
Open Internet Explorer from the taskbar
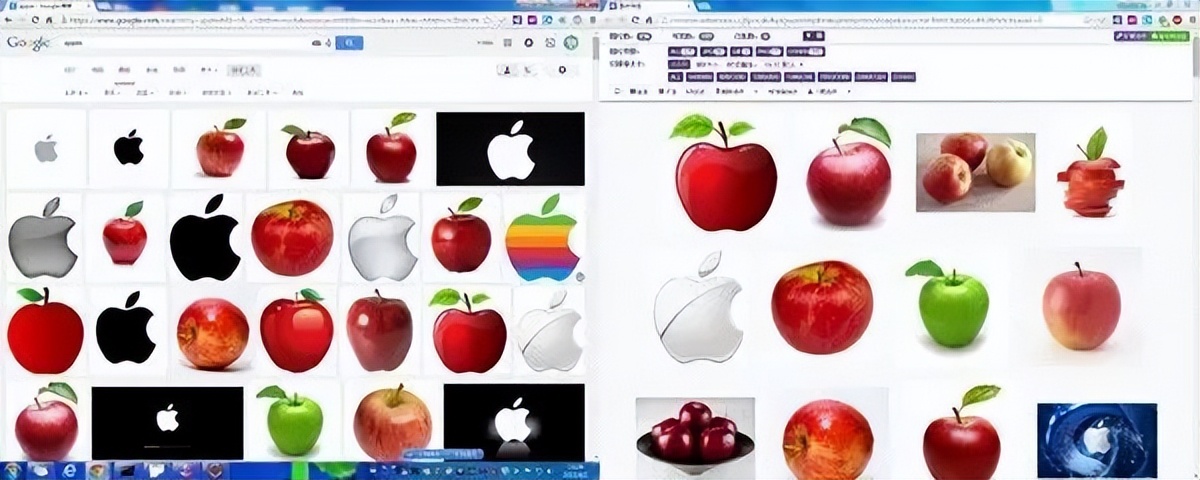click(x=69, y=470)
